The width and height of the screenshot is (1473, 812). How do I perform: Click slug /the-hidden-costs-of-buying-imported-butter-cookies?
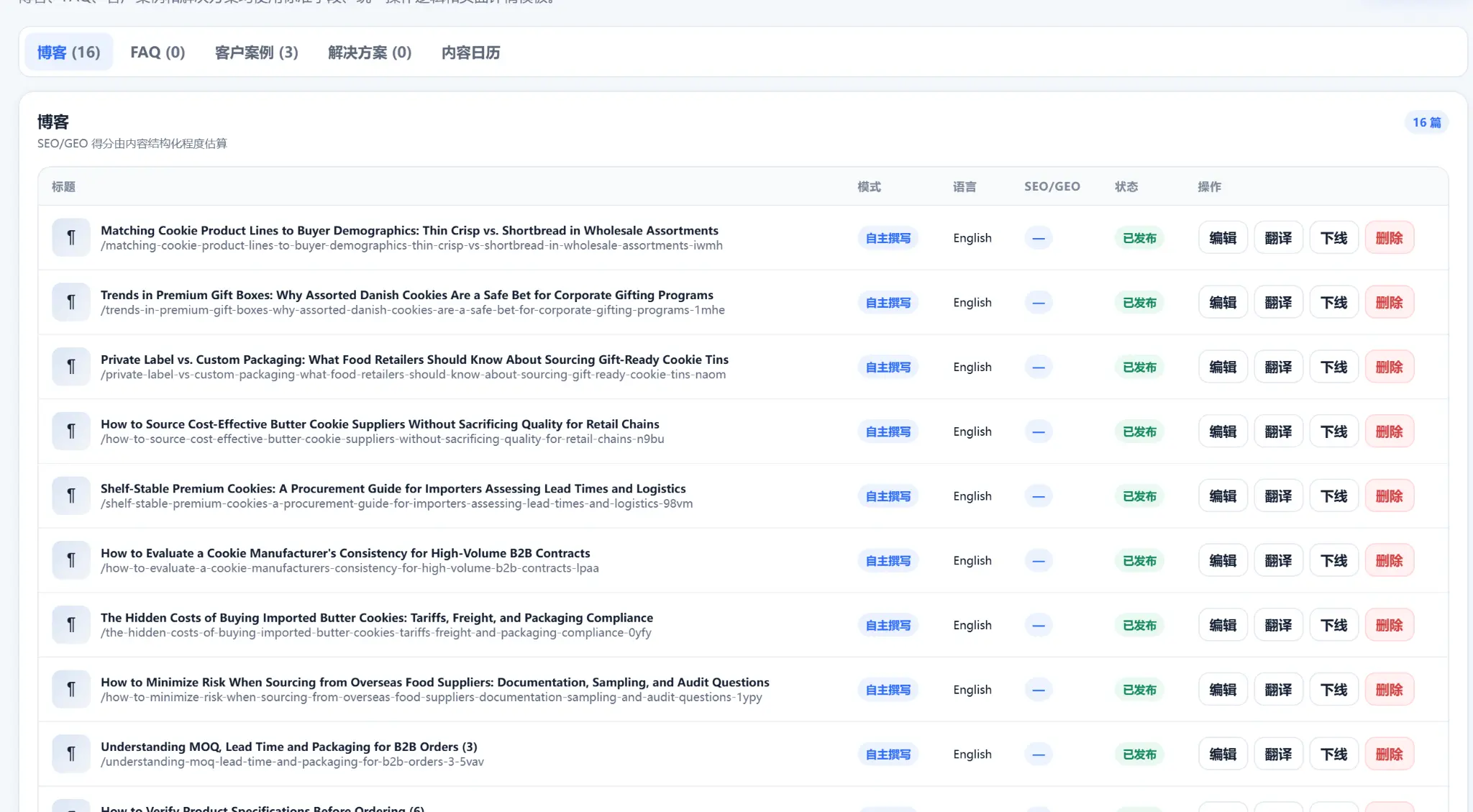(376, 633)
